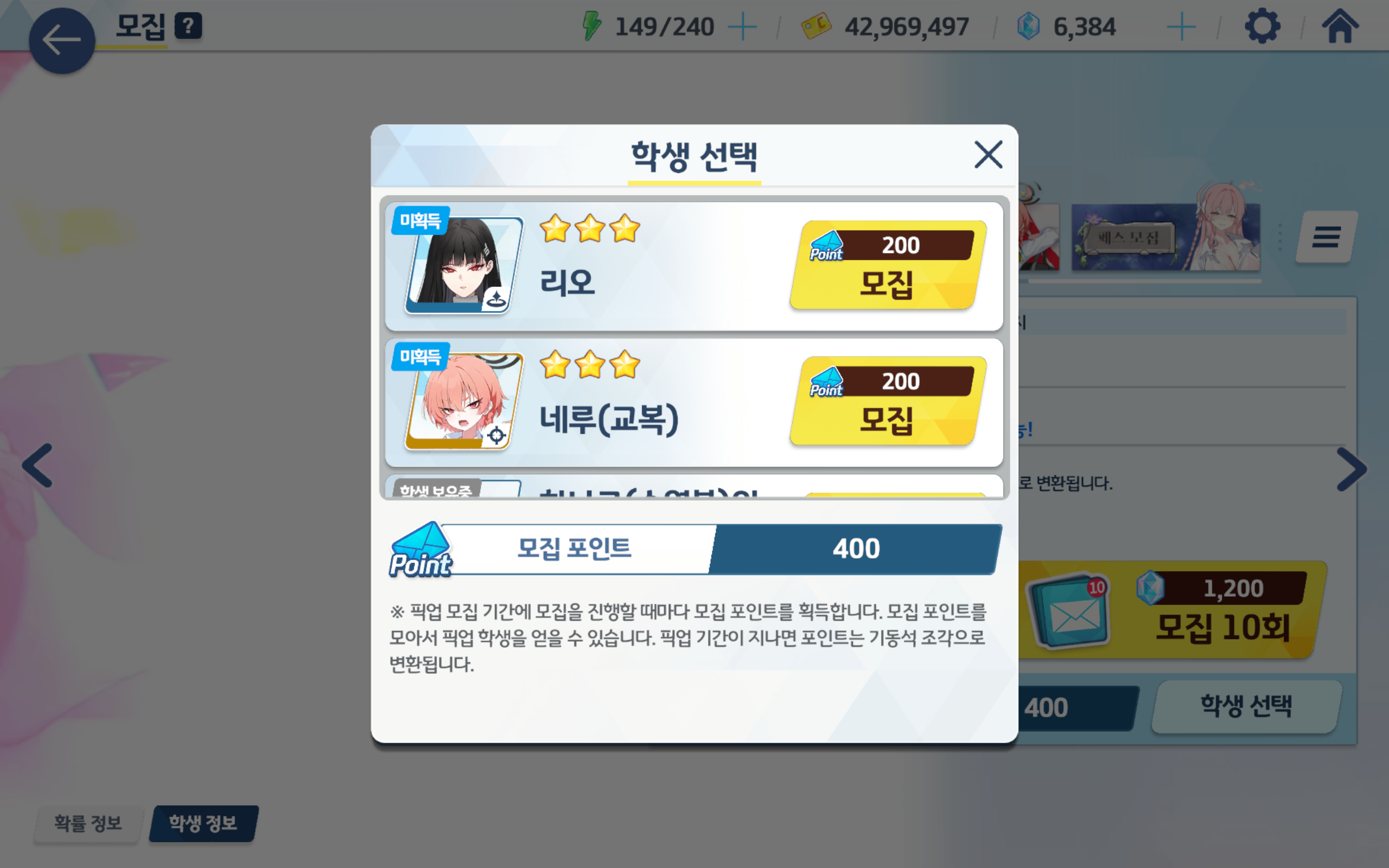Open the banner list hamburger menu

[1326, 237]
